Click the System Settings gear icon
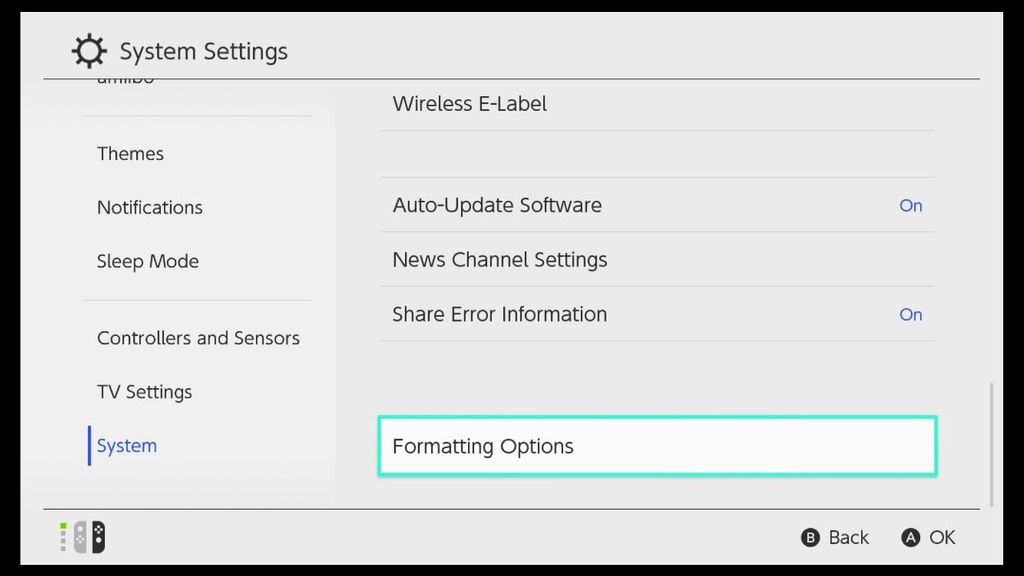 click(88, 50)
